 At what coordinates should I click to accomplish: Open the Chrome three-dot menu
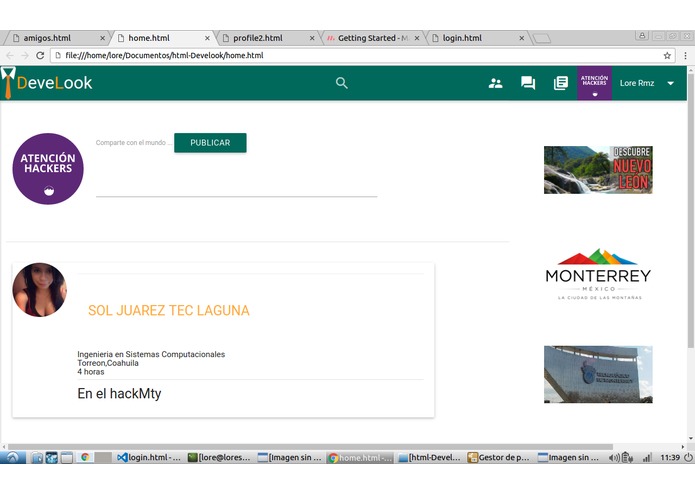point(685,55)
